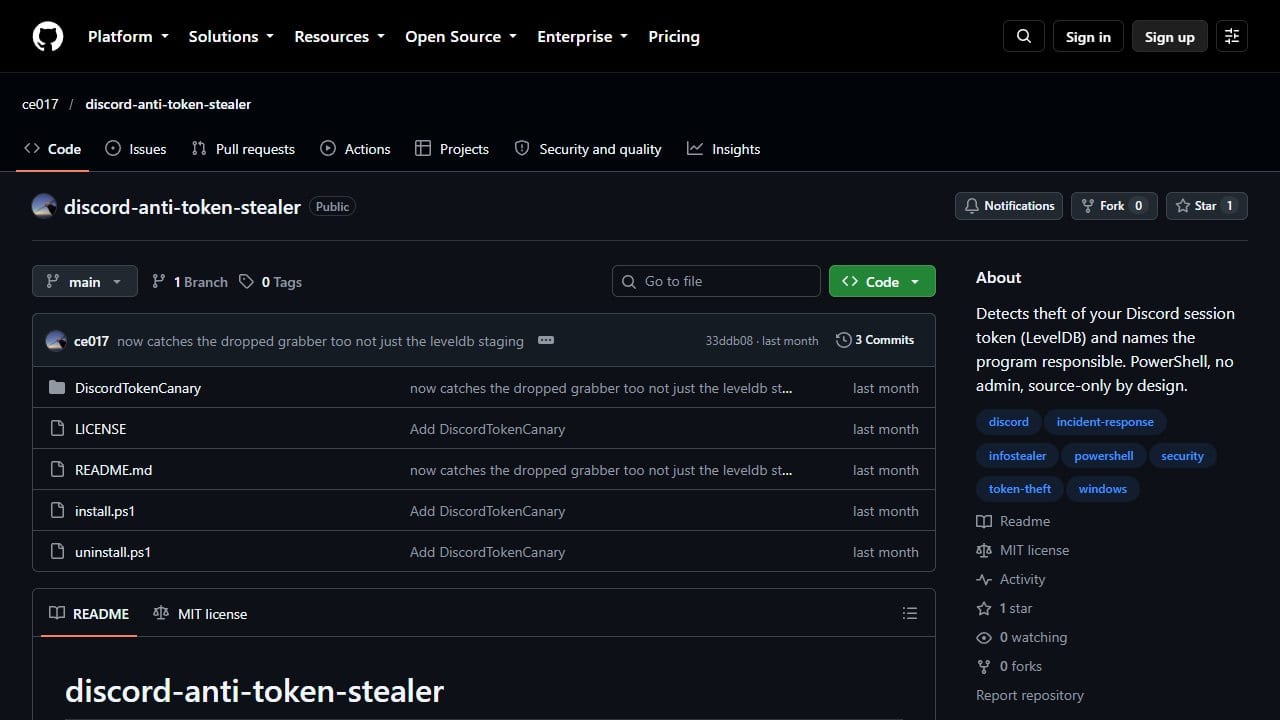Expand the Solutions menu

tap(231, 36)
